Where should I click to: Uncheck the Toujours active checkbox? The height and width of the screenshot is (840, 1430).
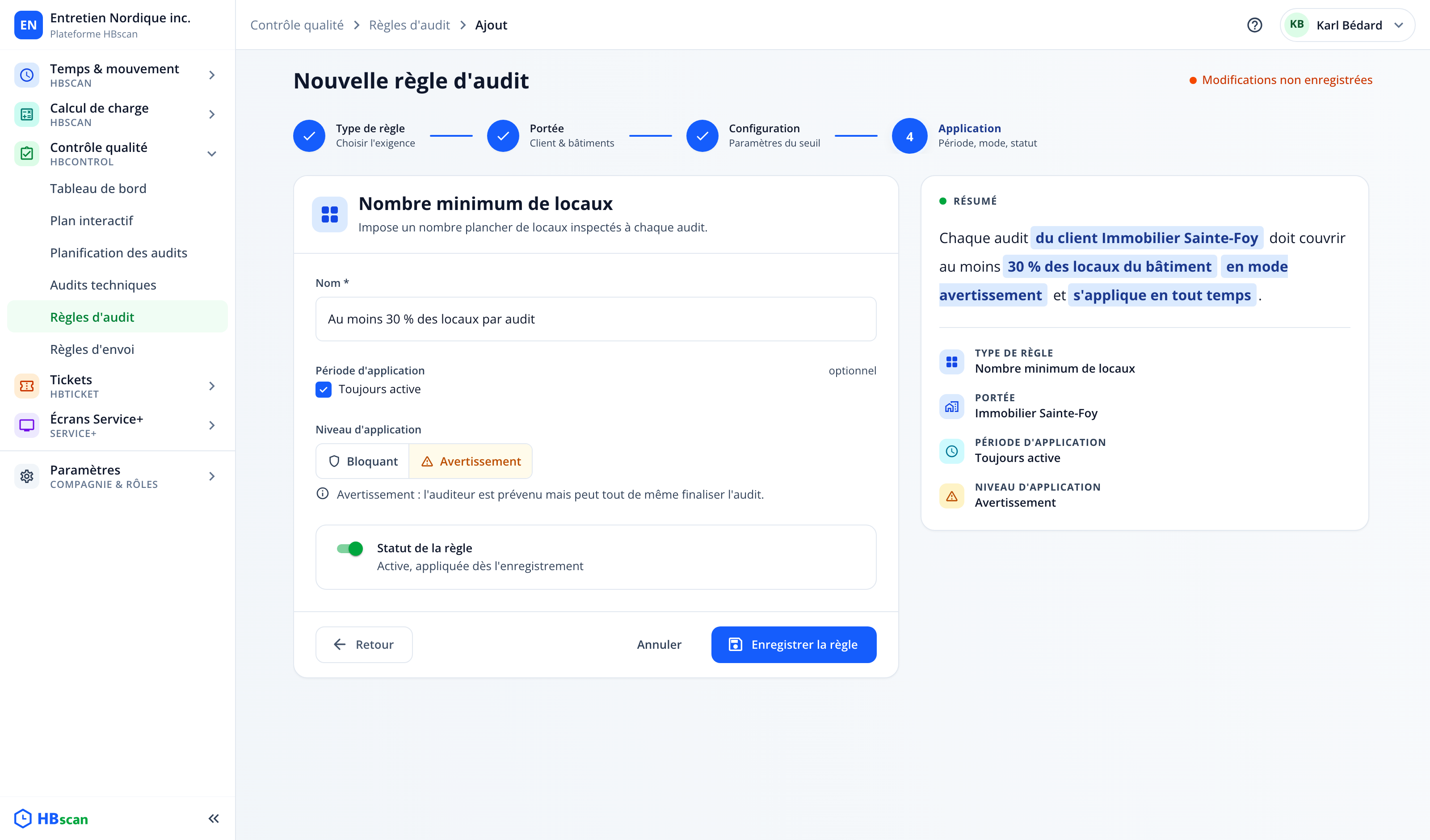click(324, 389)
